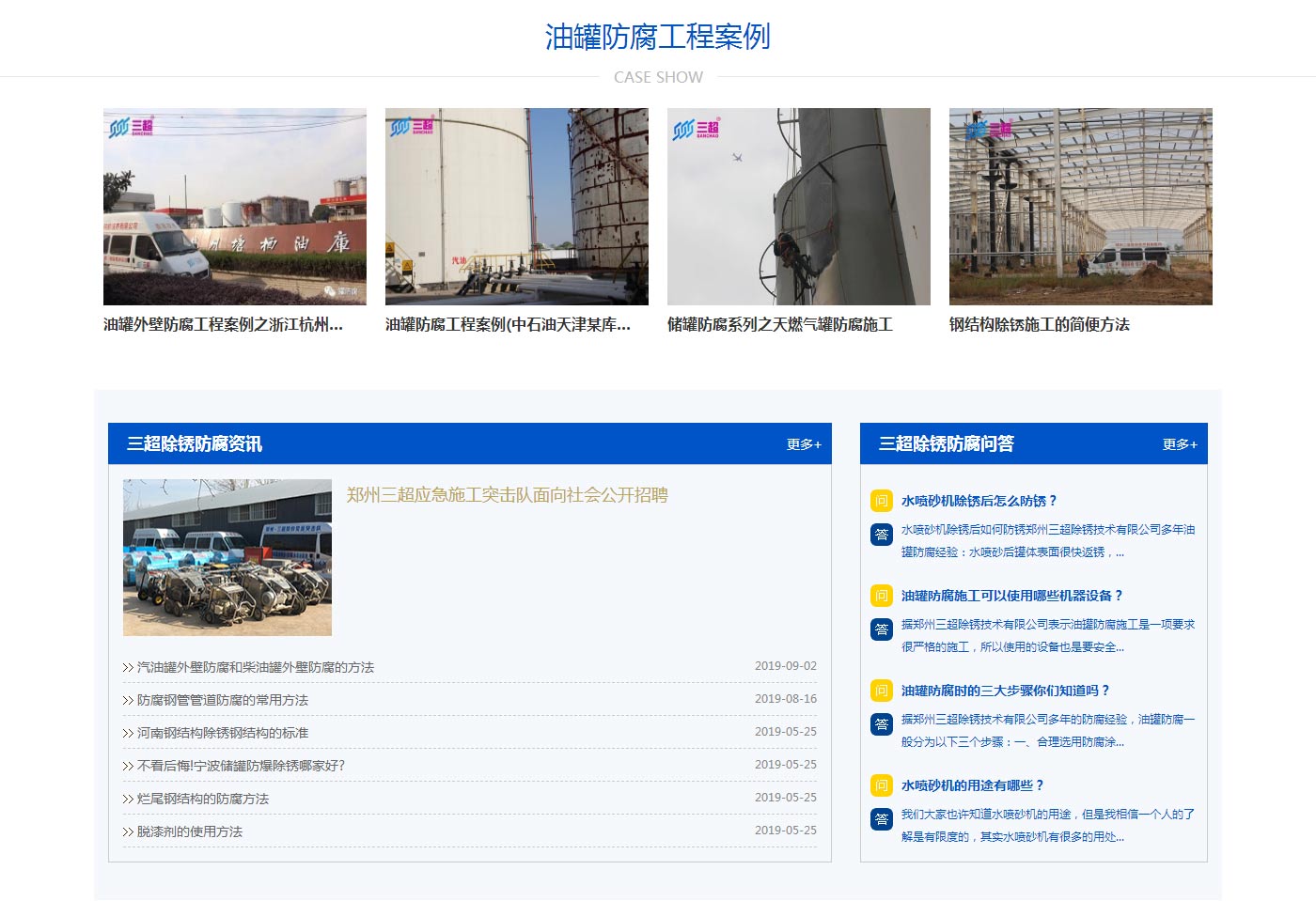Click the 问 icon beside 水喷砂机除锈后怎么防锈

[x=881, y=501]
